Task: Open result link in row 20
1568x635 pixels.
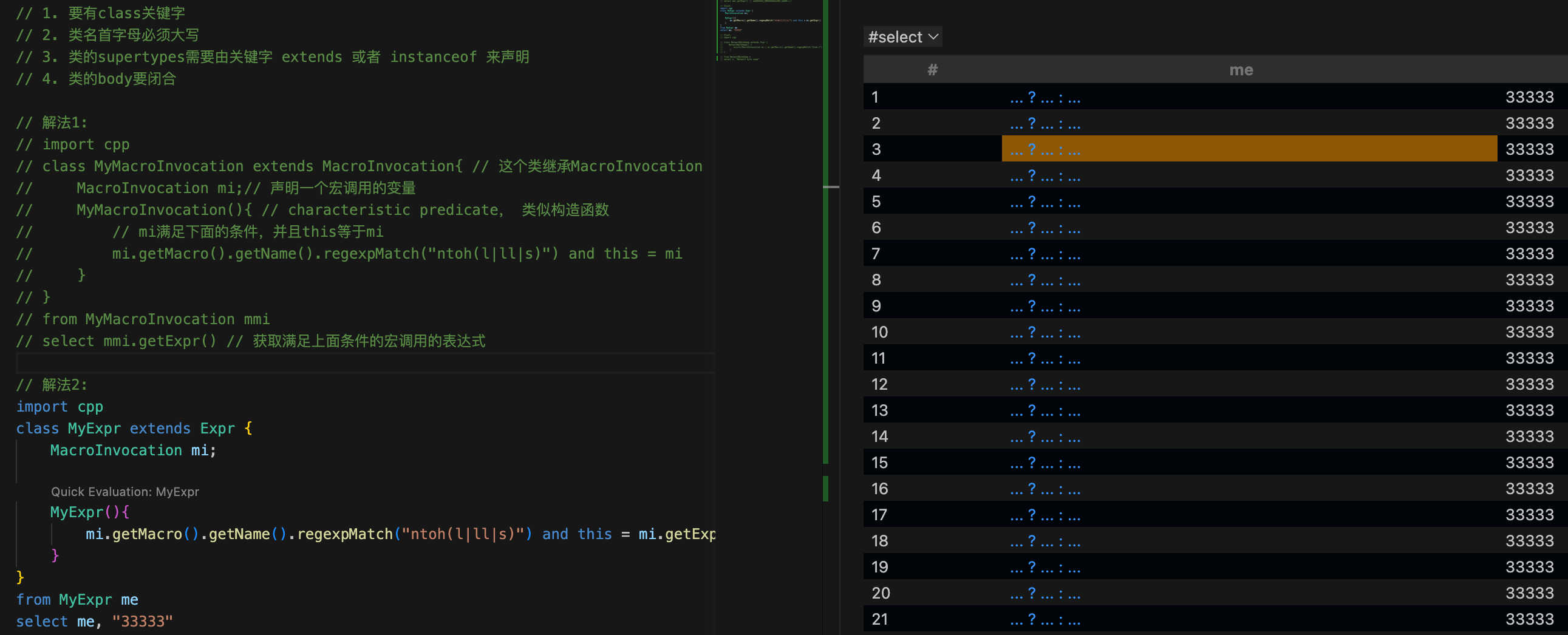Action: pos(1045,594)
